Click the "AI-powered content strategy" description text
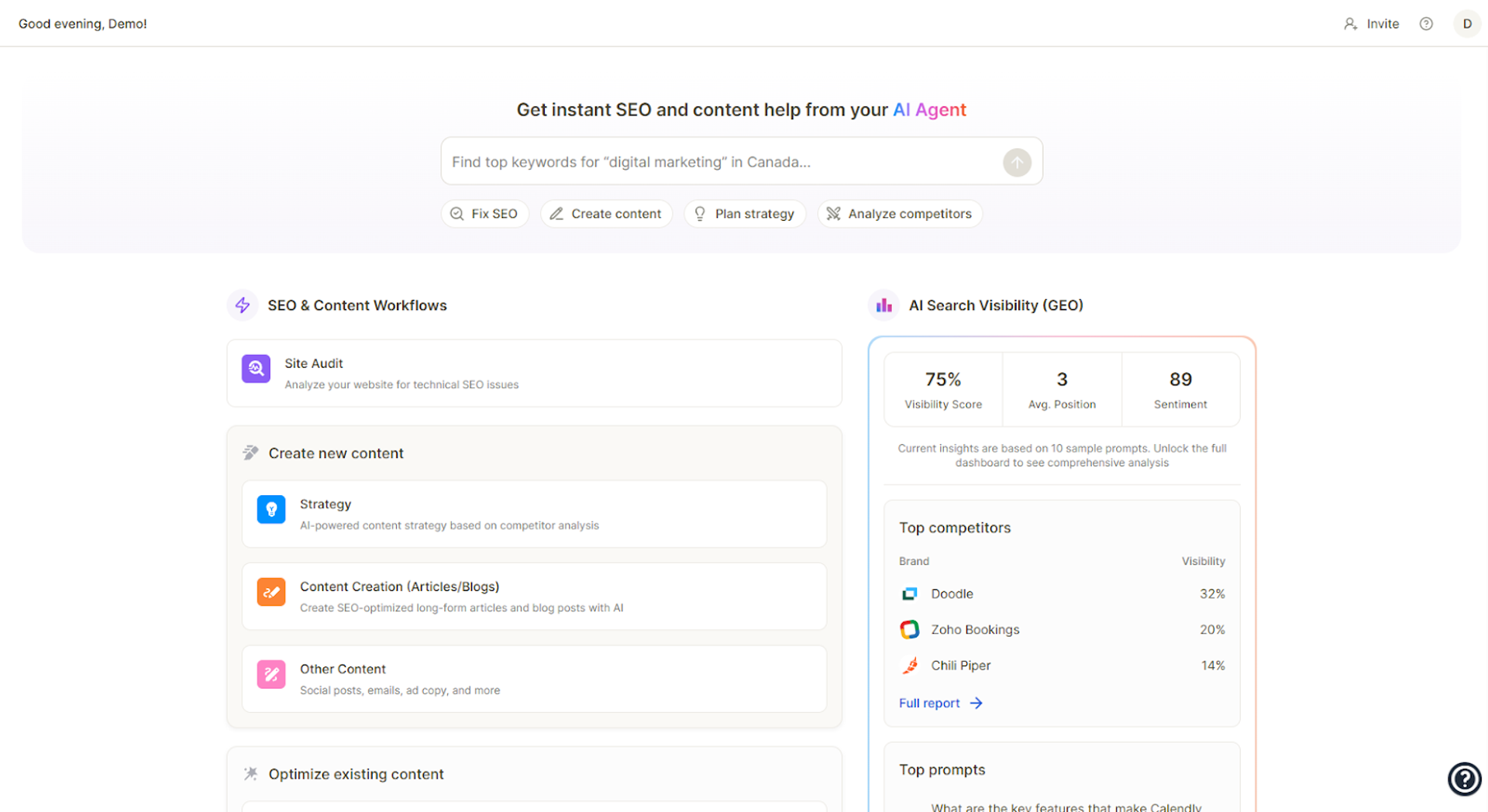This screenshot has height=812, width=1488. tap(449, 525)
